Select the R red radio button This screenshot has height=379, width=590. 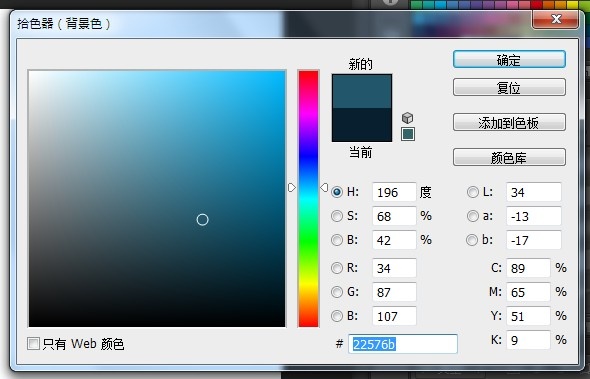[x=337, y=268]
